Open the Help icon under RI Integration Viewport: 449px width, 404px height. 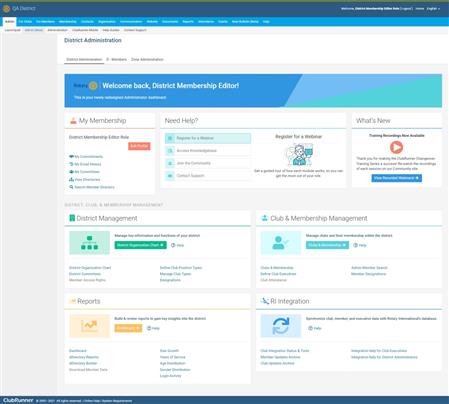click(x=315, y=328)
